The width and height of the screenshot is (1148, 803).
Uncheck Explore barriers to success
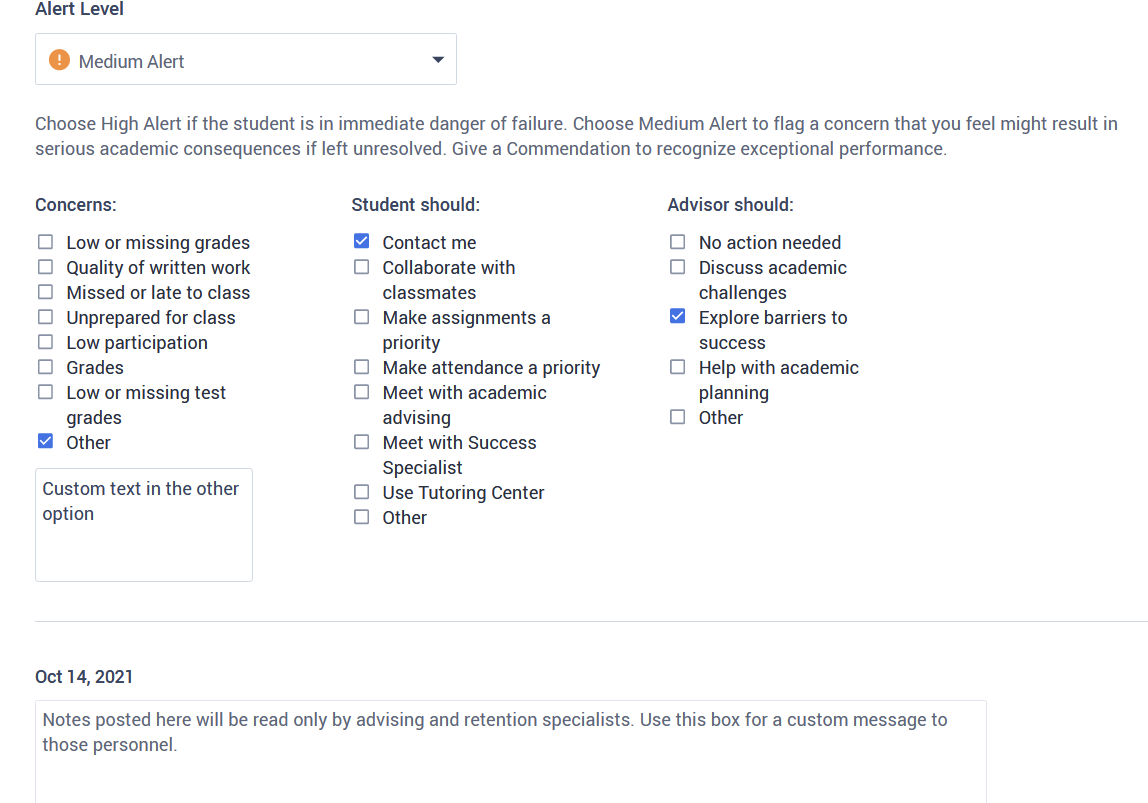coord(677,316)
